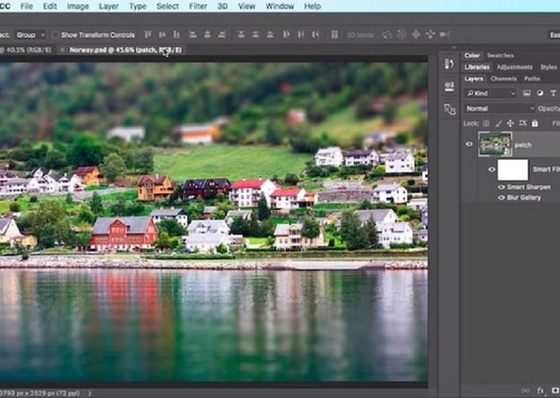560x398 pixels.
Task: Open the Normal blend mode dropdown
Action: (x=499, y=109)
